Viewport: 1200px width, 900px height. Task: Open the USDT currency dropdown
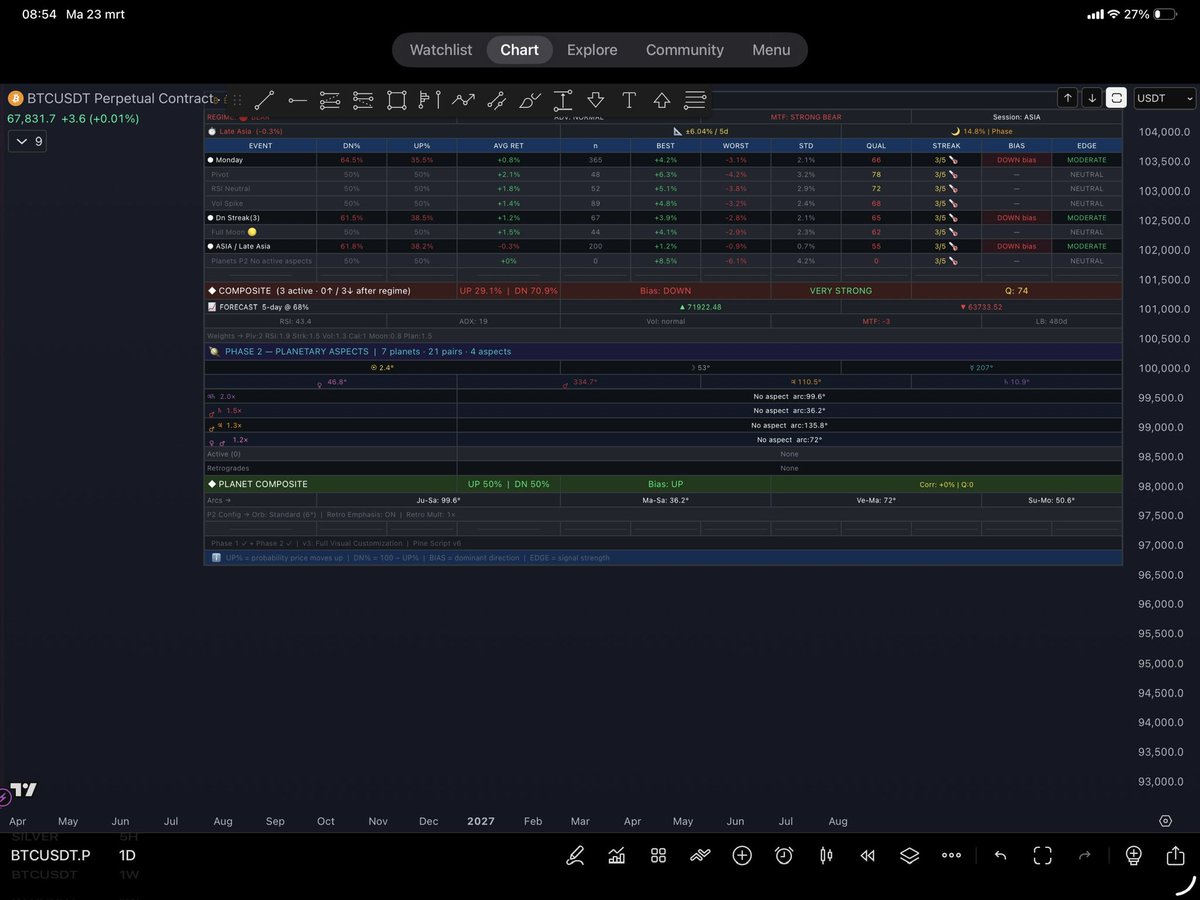pos(1164,98)
